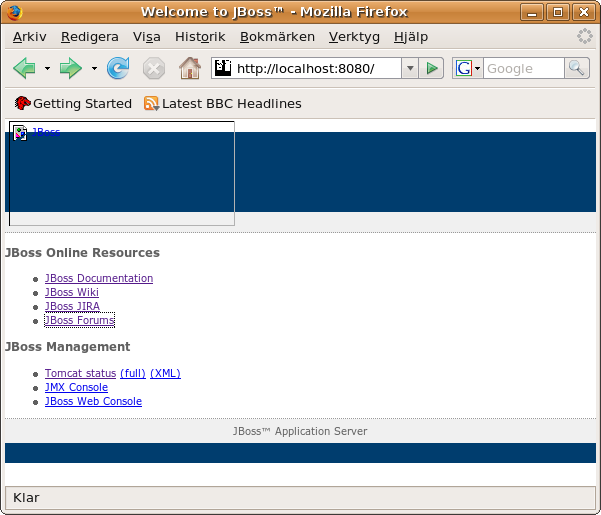Image resolution: width=601 pixels, height=515 pixels.
Task: Click the site favicon in the address bar
Action: click(223, 68)
